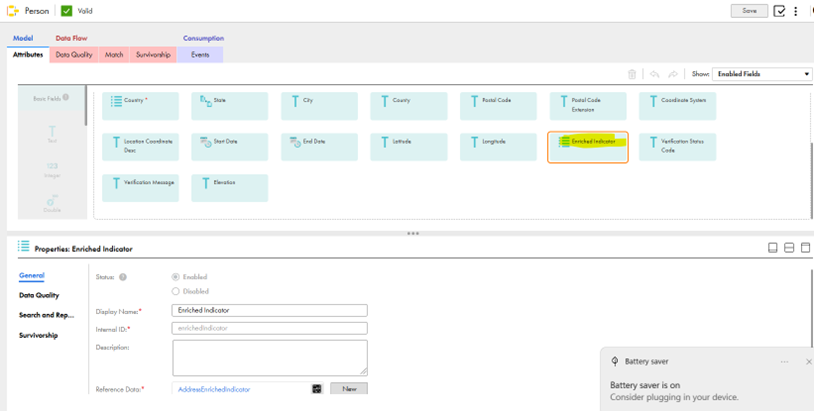Open the General properties section

(x=32, y=276)
